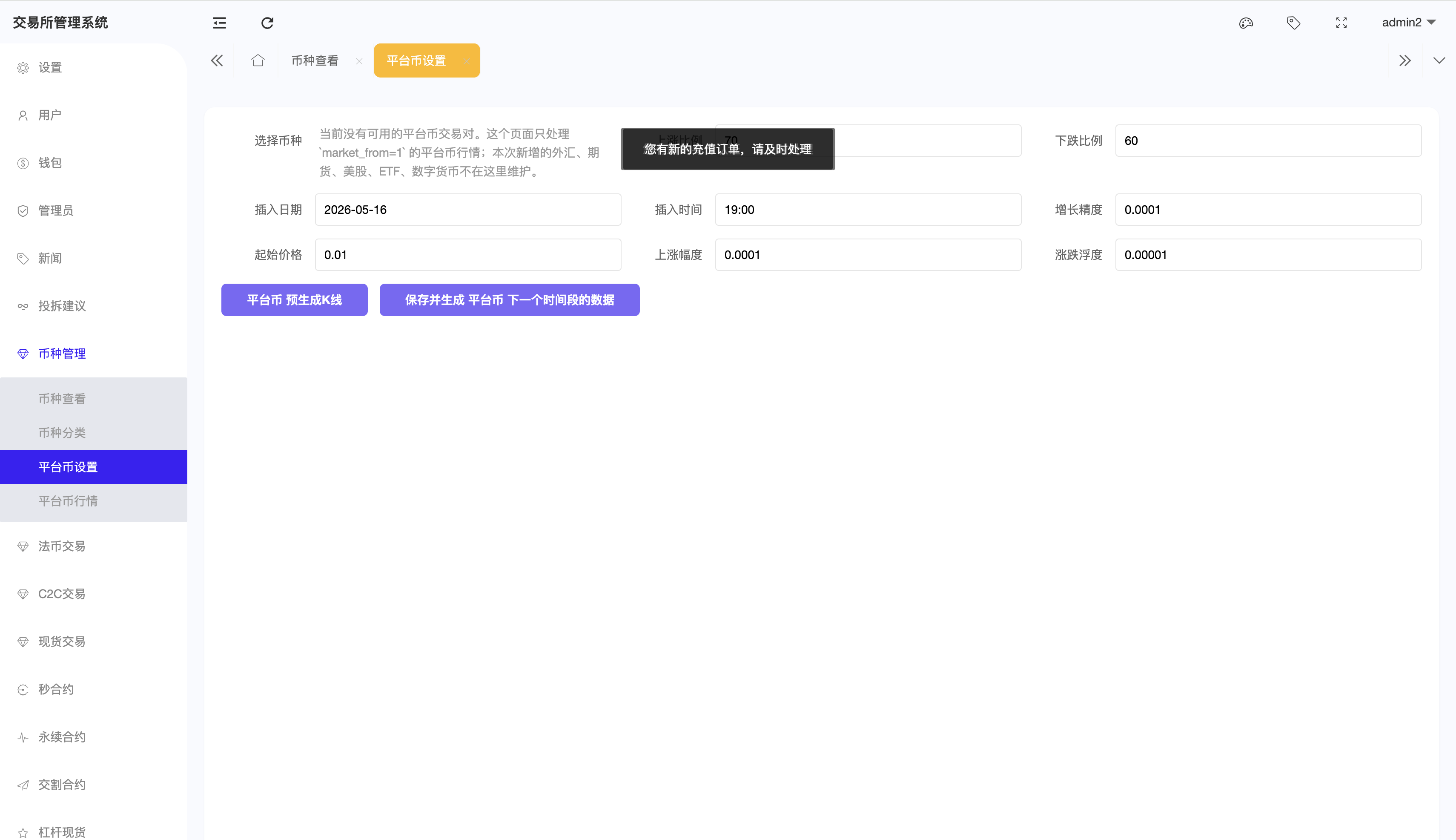Click the 设置 gear icon
Viewport: 1456px width, 840px height.
23,68
